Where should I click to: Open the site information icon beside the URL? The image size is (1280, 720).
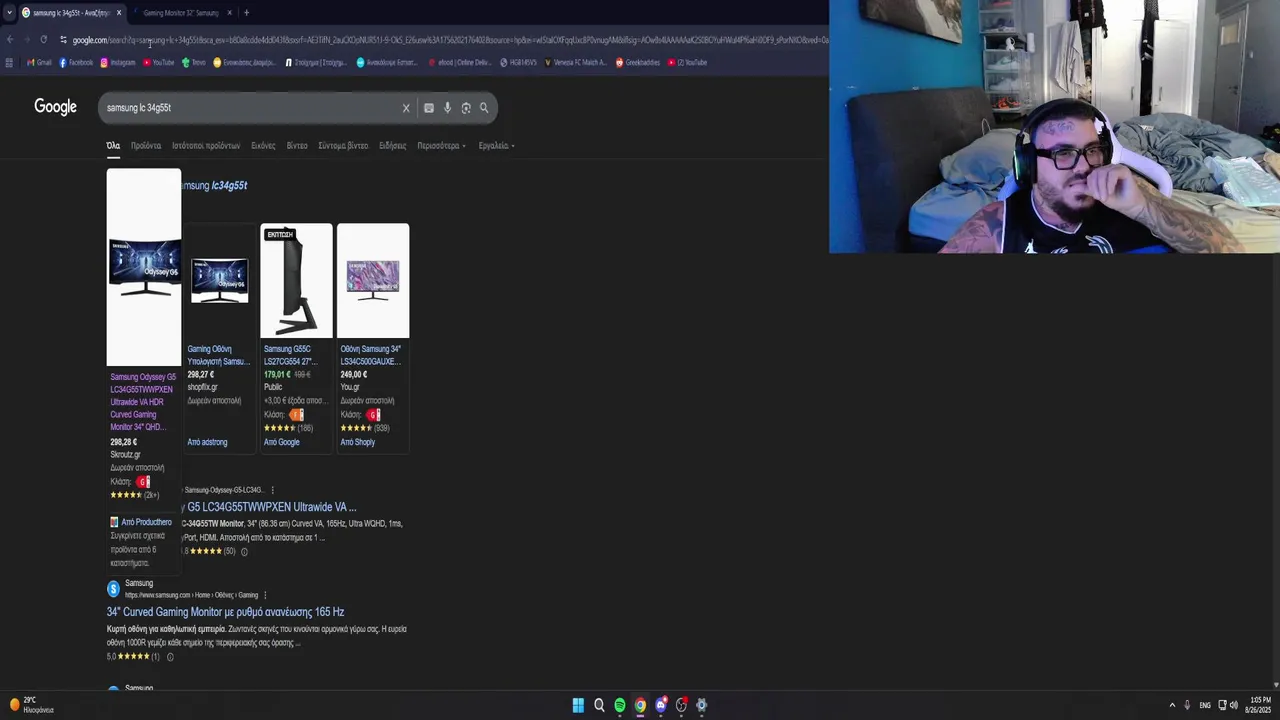tap(63, 40)
